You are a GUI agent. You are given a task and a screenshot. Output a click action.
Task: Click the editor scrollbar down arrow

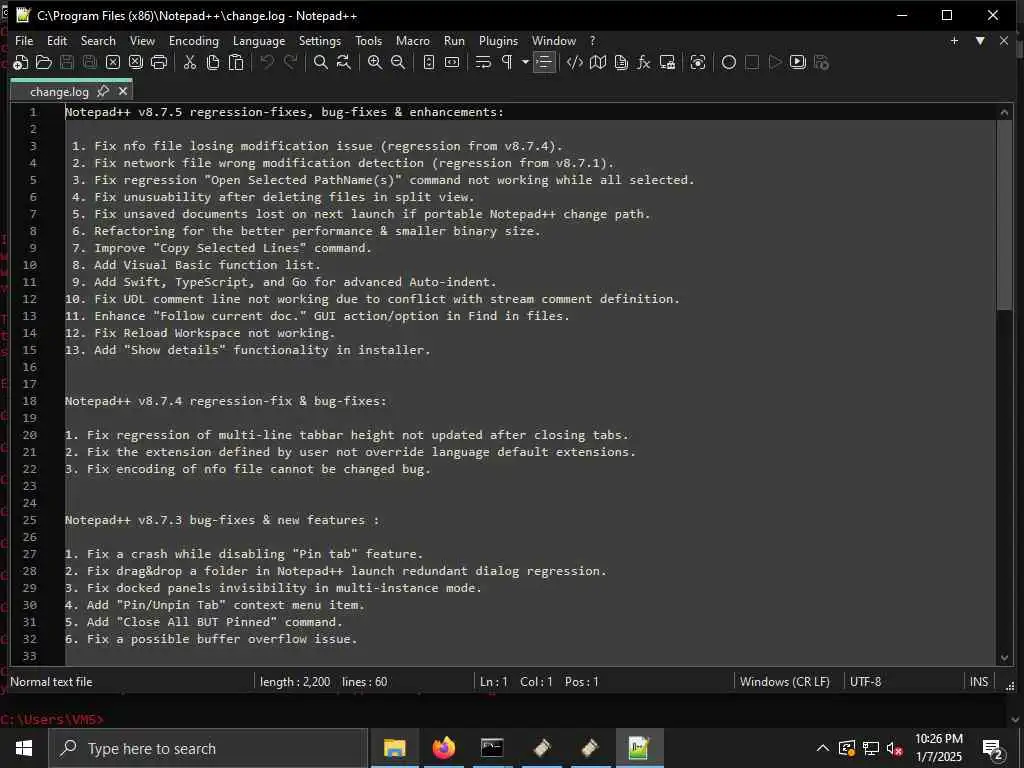point(1004,658)
